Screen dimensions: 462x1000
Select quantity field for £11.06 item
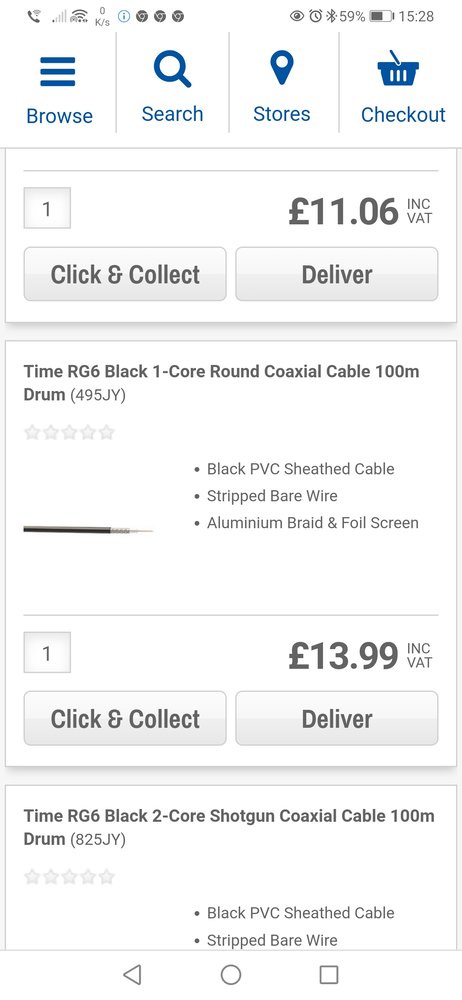click(x=47, y=208)
